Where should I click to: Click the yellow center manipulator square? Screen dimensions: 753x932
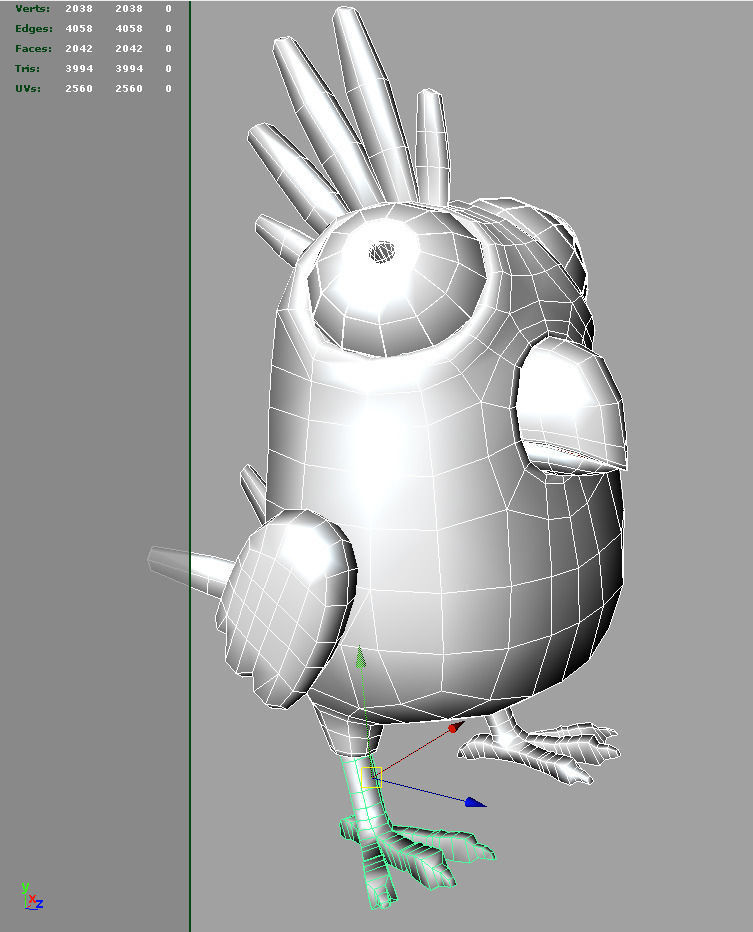pos(371,777)
